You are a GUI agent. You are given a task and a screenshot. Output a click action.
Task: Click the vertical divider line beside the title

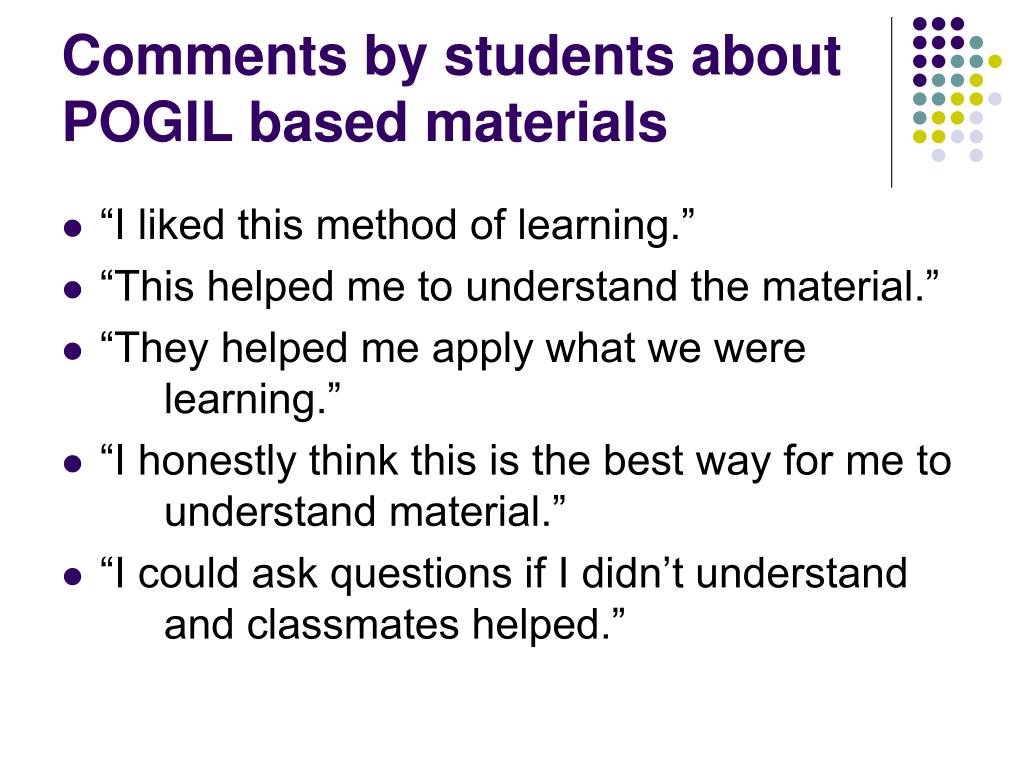pyautogui.click(x=891, y=103)
